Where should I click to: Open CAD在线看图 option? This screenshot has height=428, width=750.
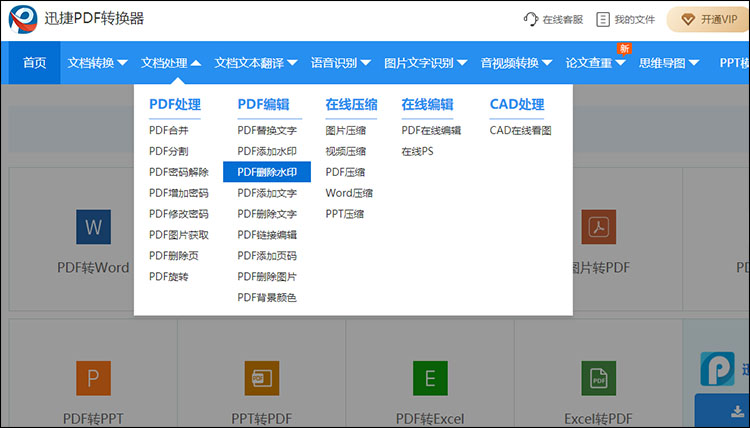click(x=520, y=130)
